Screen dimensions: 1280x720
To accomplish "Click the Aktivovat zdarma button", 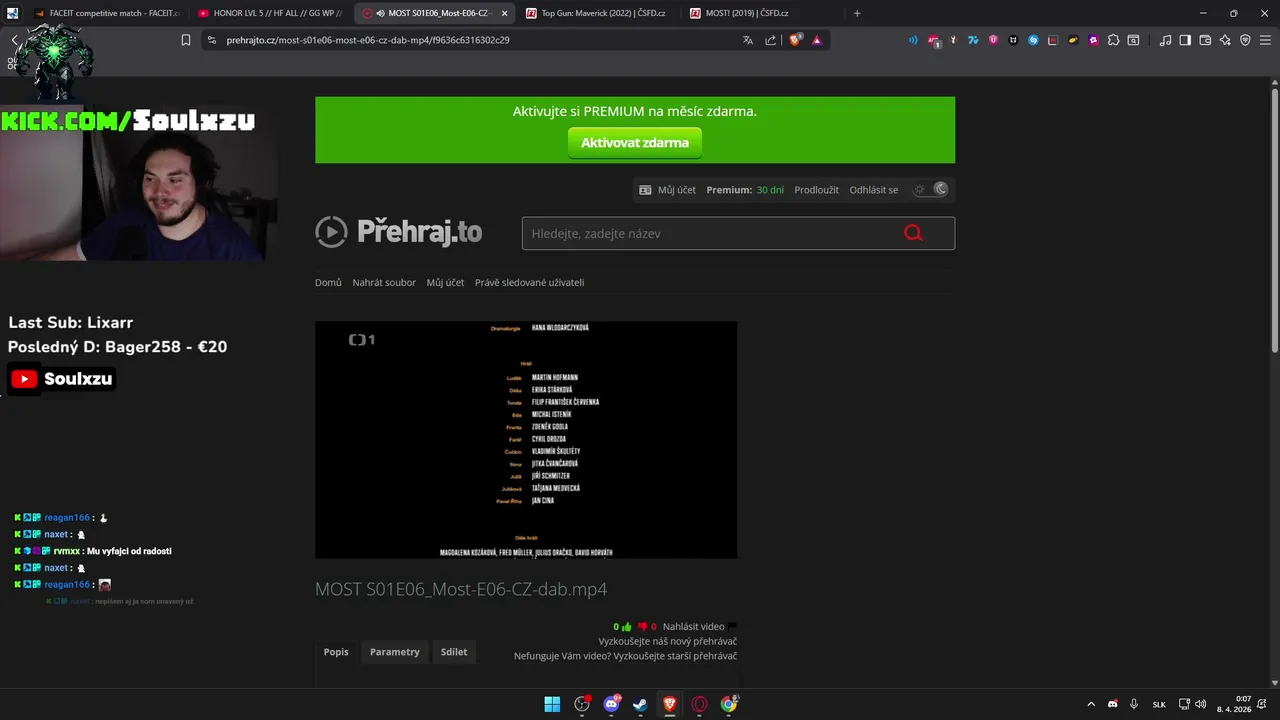I will point(635,142).
